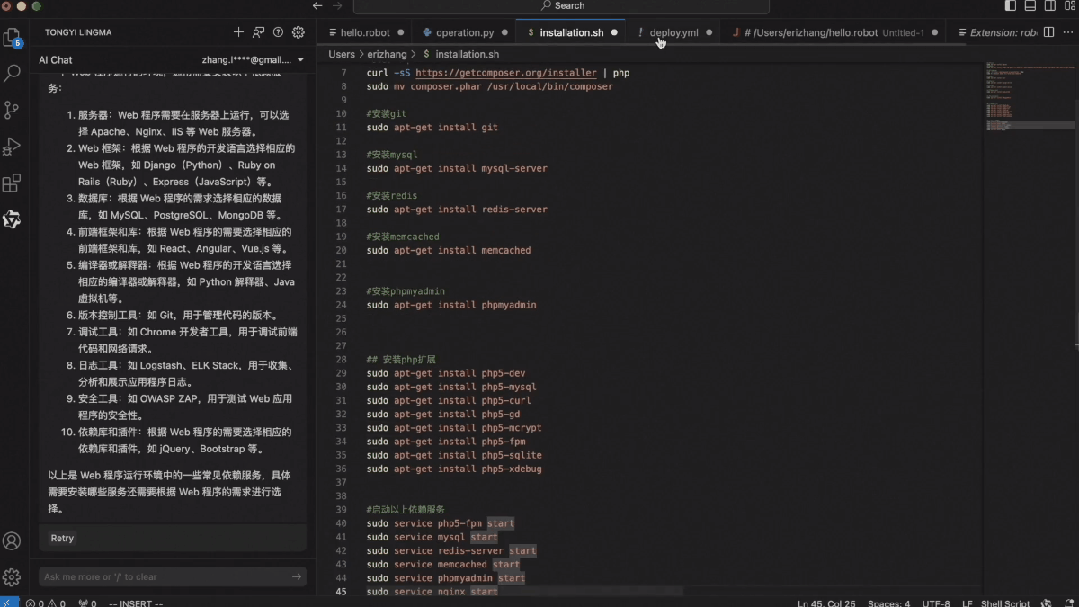This screenshot has height=607, width=1079.
Task: Change end of line sequence LF
Action: pos(967,603)
